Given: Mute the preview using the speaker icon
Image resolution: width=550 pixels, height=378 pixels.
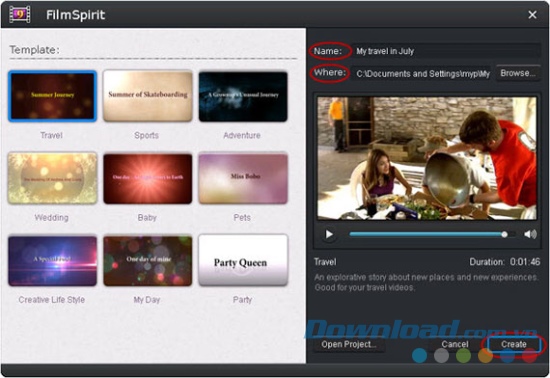Looking at the screenshot, I should click(530, 234).
